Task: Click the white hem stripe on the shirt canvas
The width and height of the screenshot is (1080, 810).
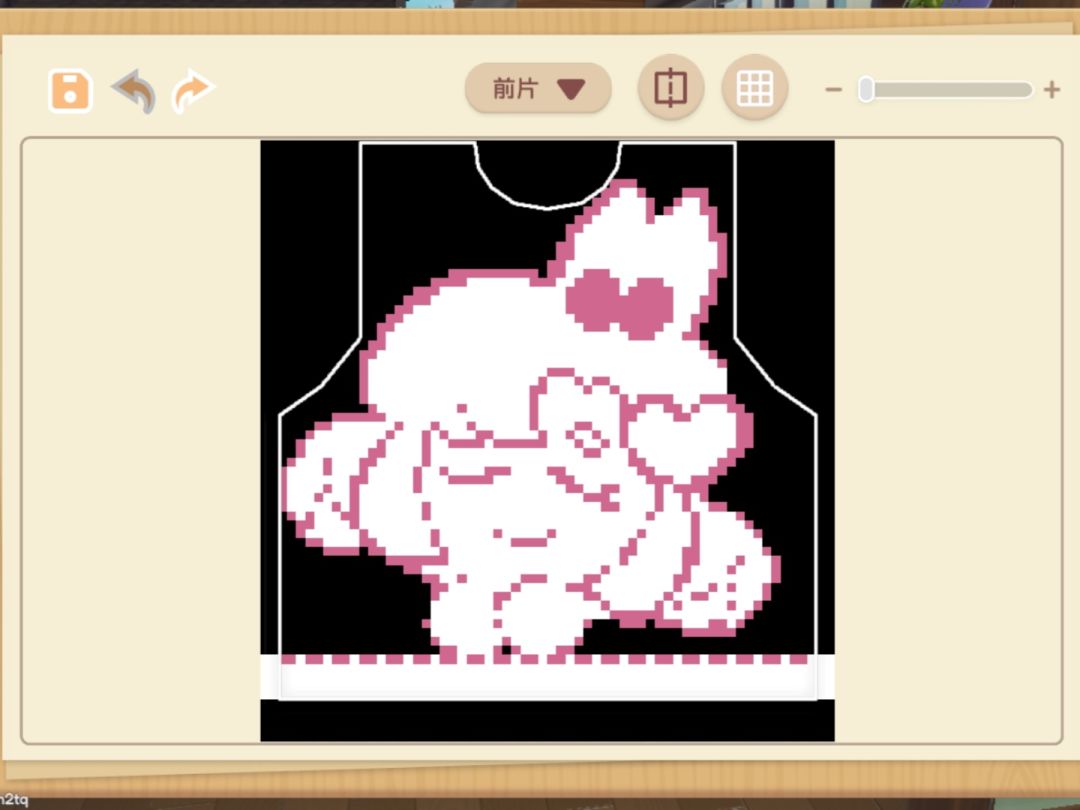Action: click(x=548, y=682)
